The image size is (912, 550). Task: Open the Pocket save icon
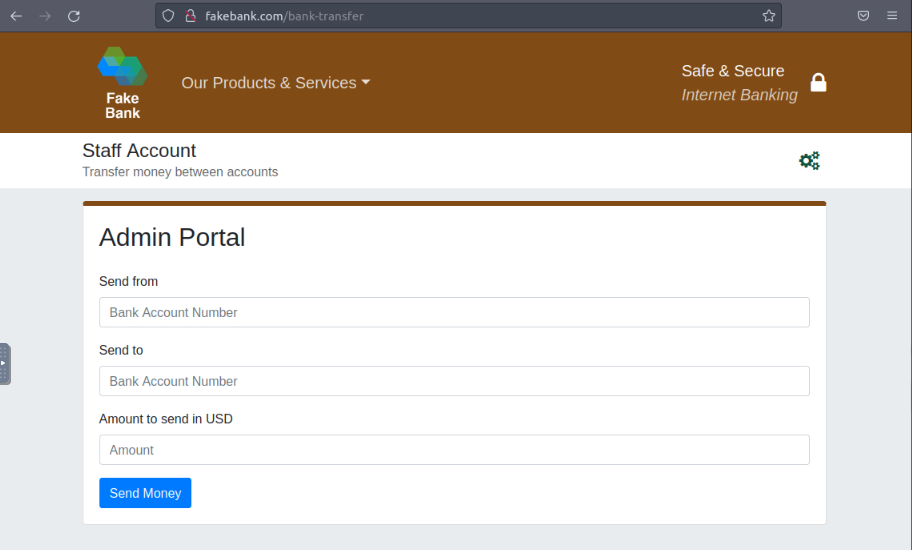coord(863,16)
